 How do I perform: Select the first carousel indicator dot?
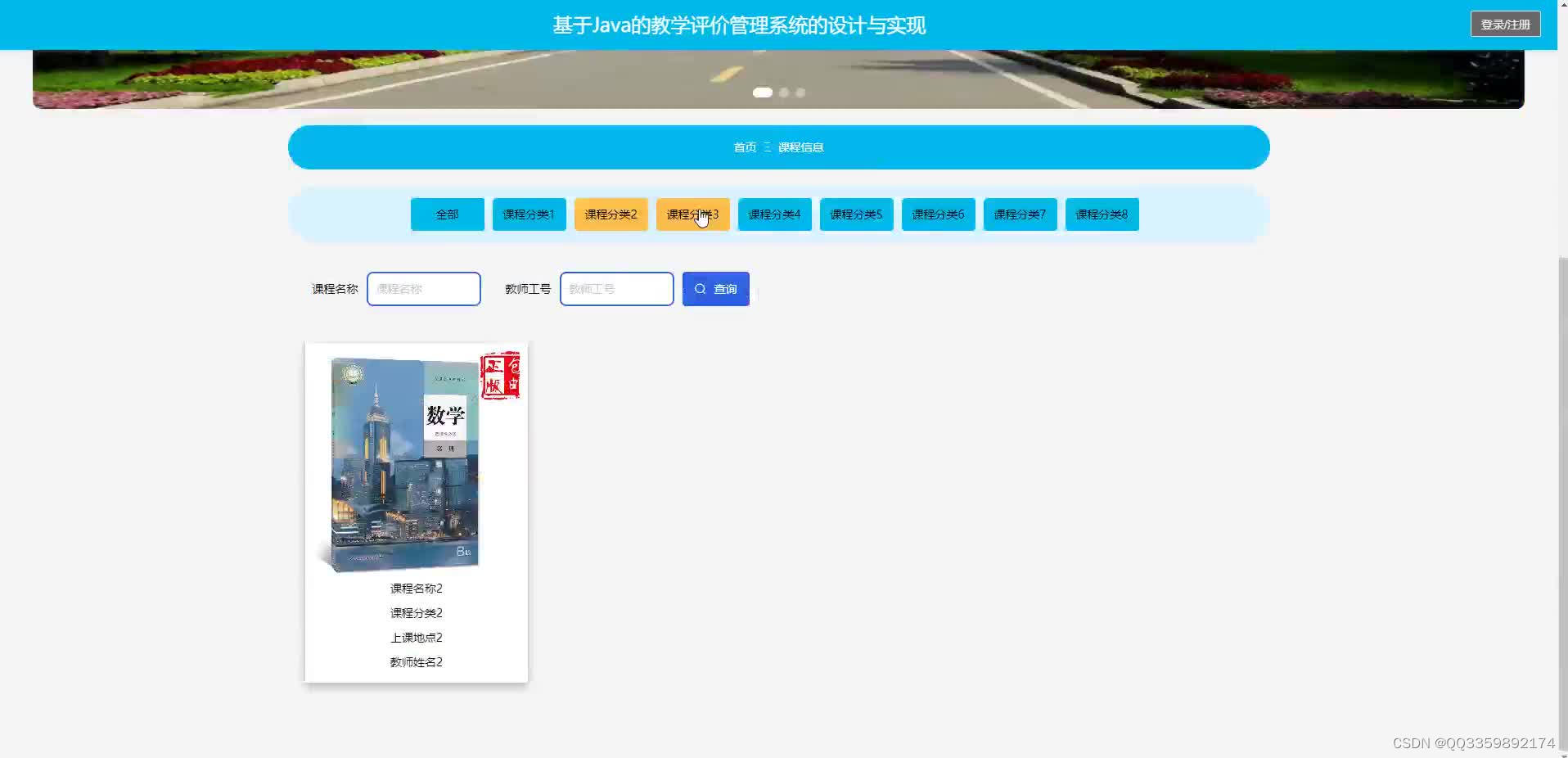763,92
